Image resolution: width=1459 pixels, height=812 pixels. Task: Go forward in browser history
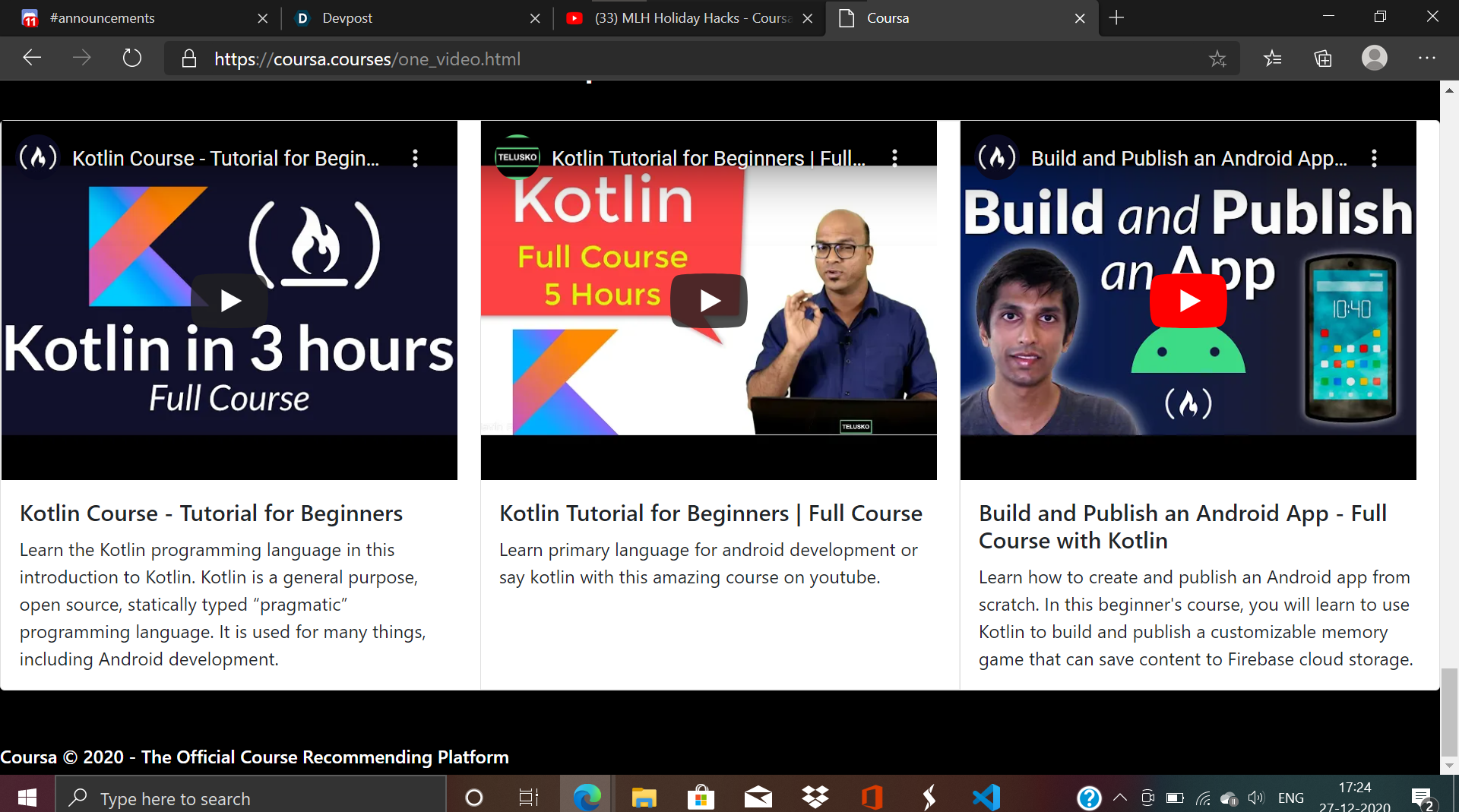click(x=82, y=58)
